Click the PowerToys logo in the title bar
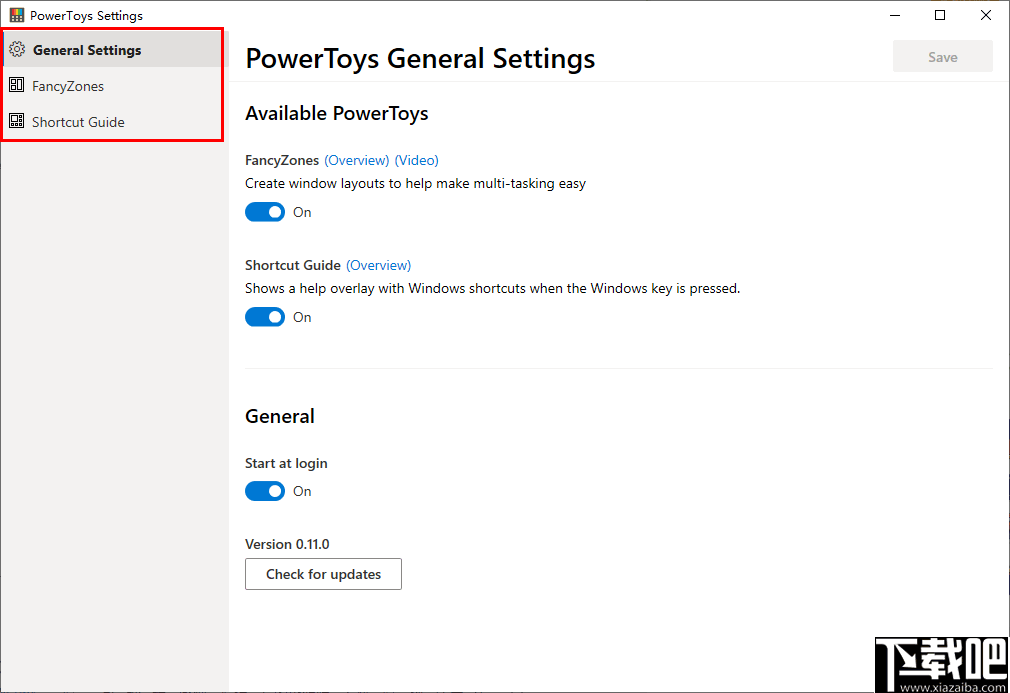The width and height of the screenshot is (1010, 693). [x=14, y=14]
